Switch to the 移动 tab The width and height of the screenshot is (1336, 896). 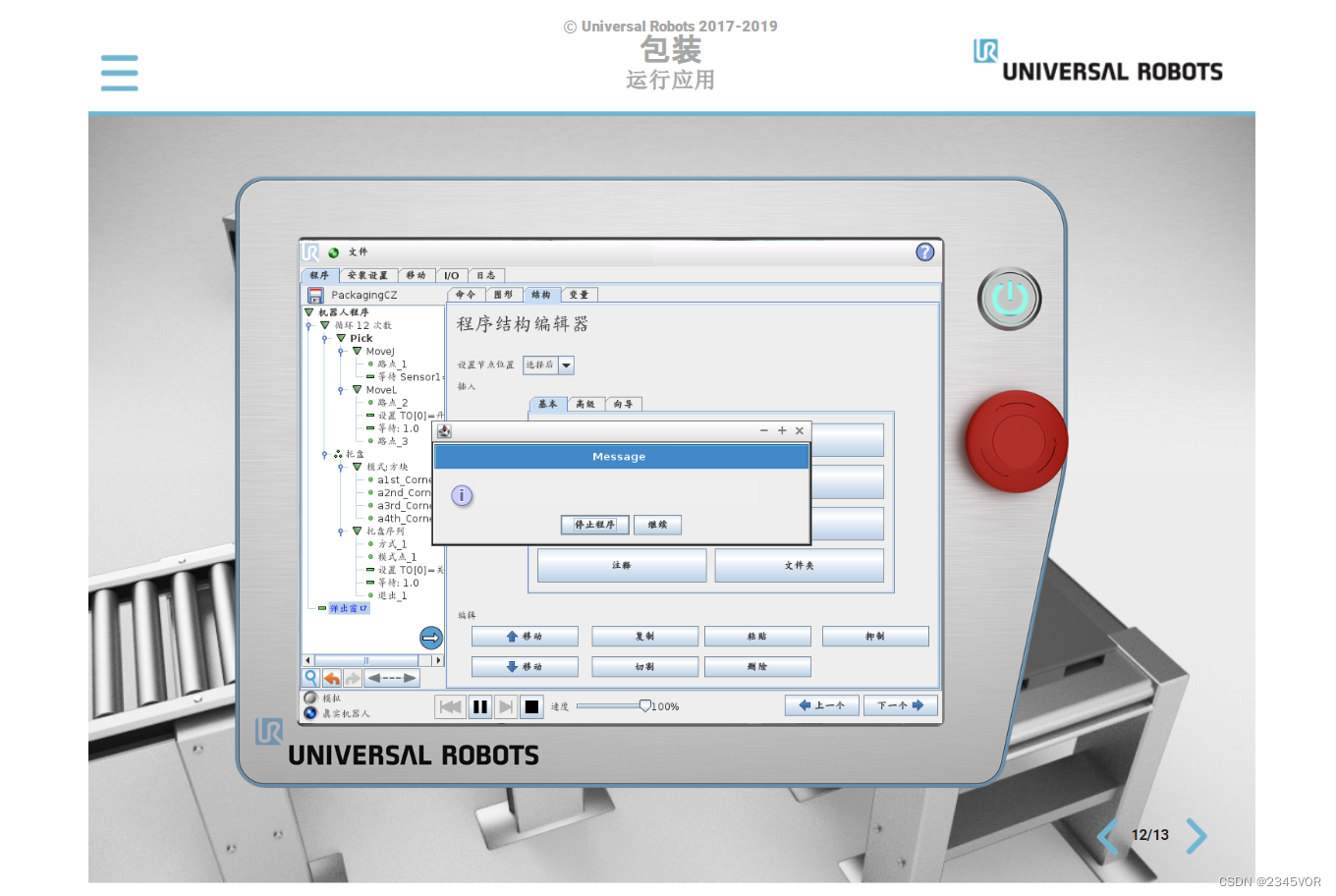(x=417, y=275)
